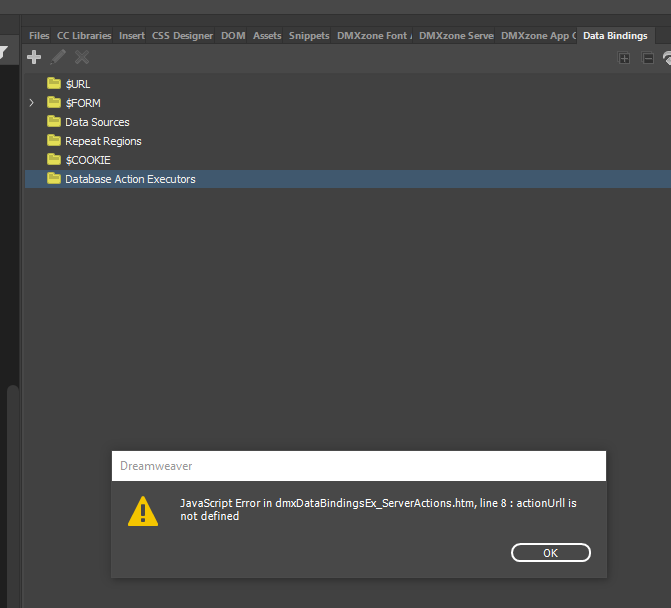The width and height of the screenshot is (671, 608).
Task: Select the Database Action Executors label
Action: tap(130, 179)
